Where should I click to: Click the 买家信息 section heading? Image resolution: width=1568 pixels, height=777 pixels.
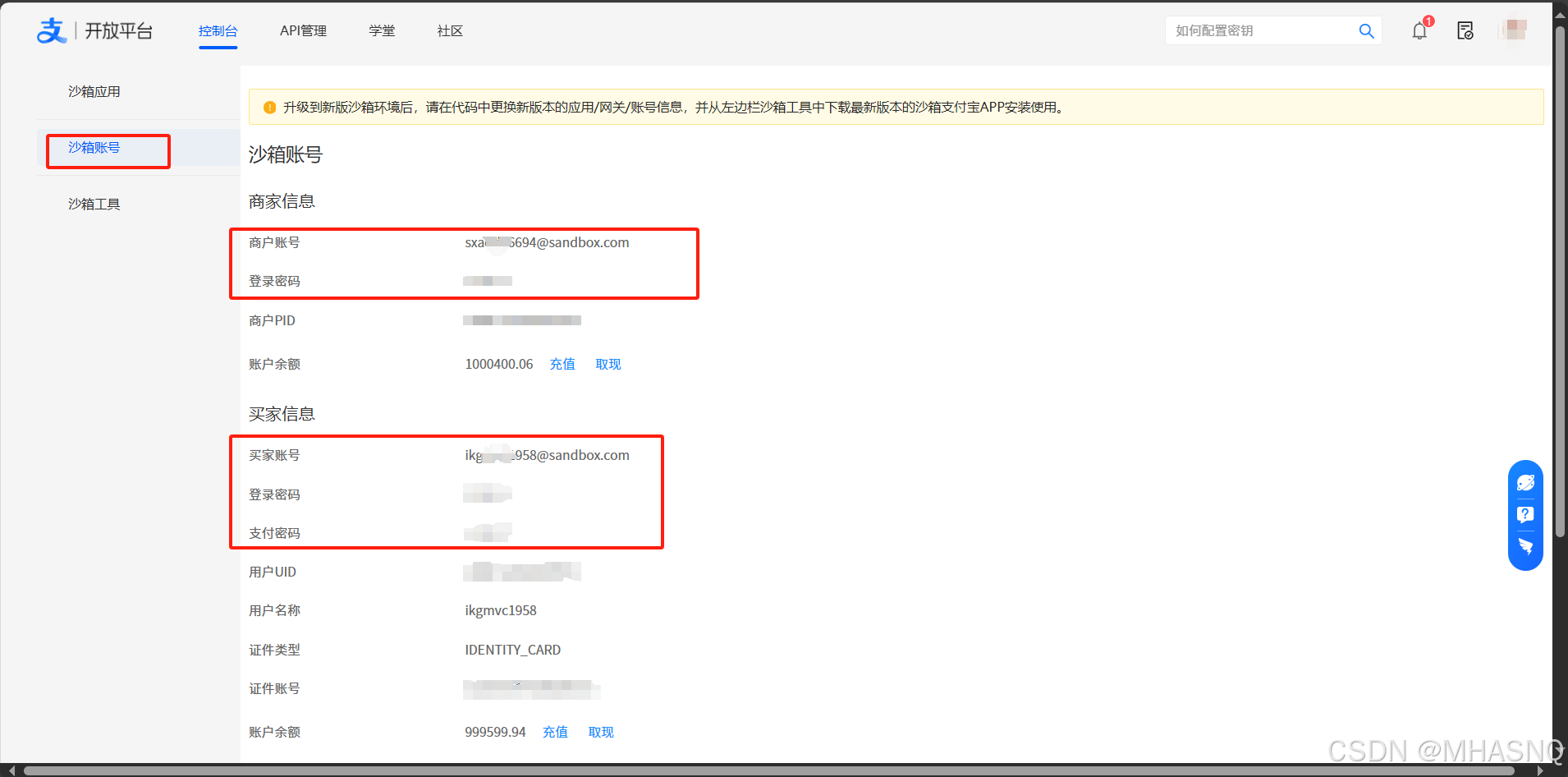[282, 414]
